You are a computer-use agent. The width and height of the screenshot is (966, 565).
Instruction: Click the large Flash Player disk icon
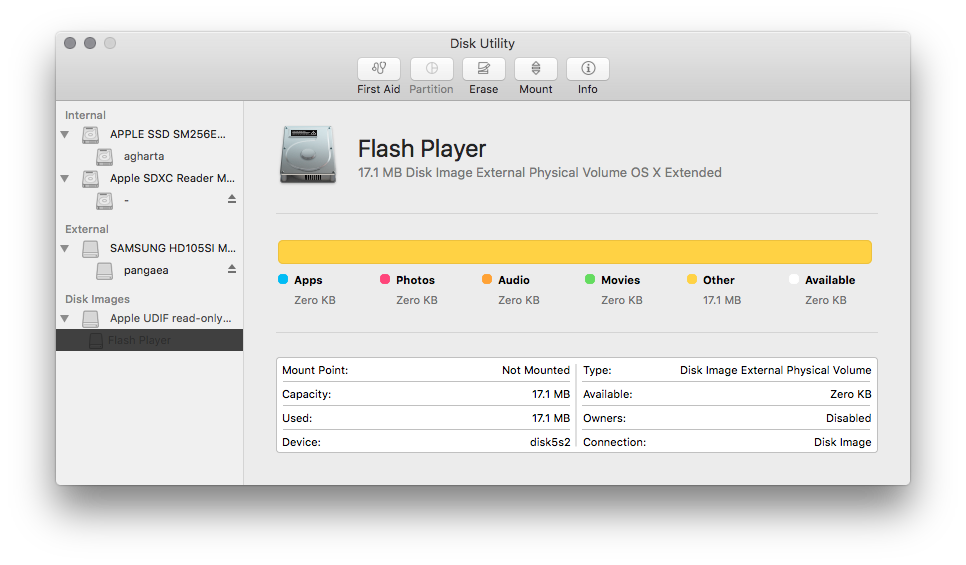pyautogui.click(x=308, y=155)
